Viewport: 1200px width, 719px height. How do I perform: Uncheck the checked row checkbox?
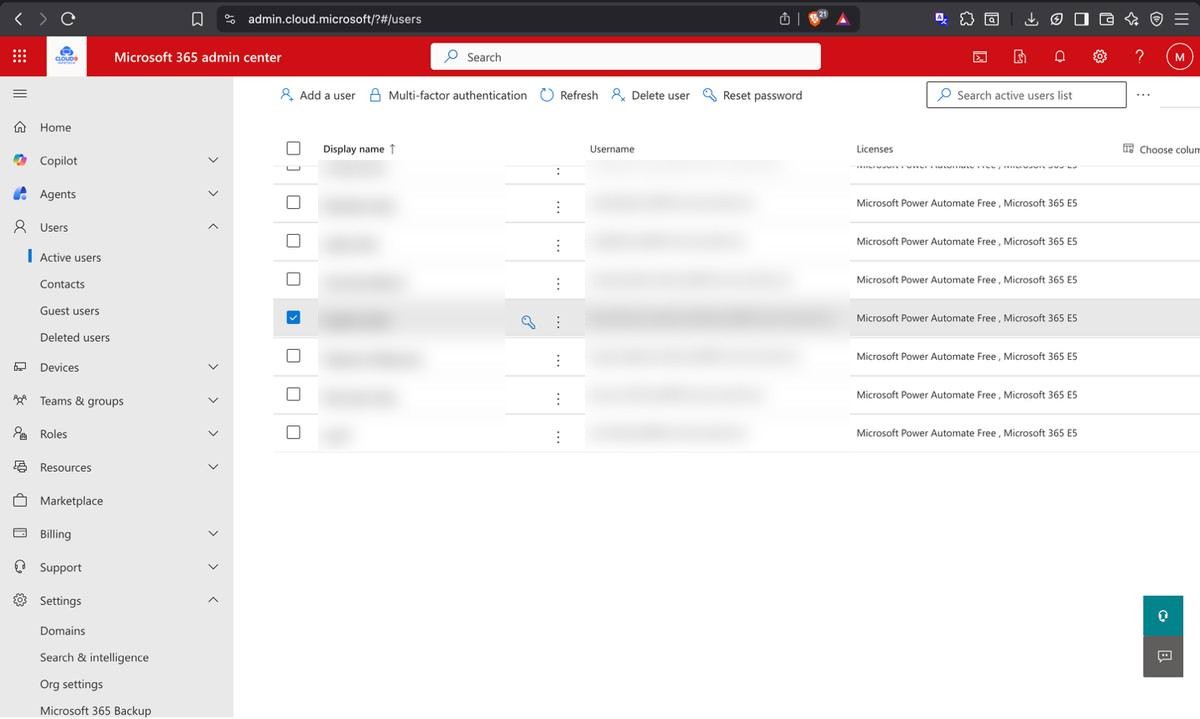pyautogui.click(x=293, y=317)
